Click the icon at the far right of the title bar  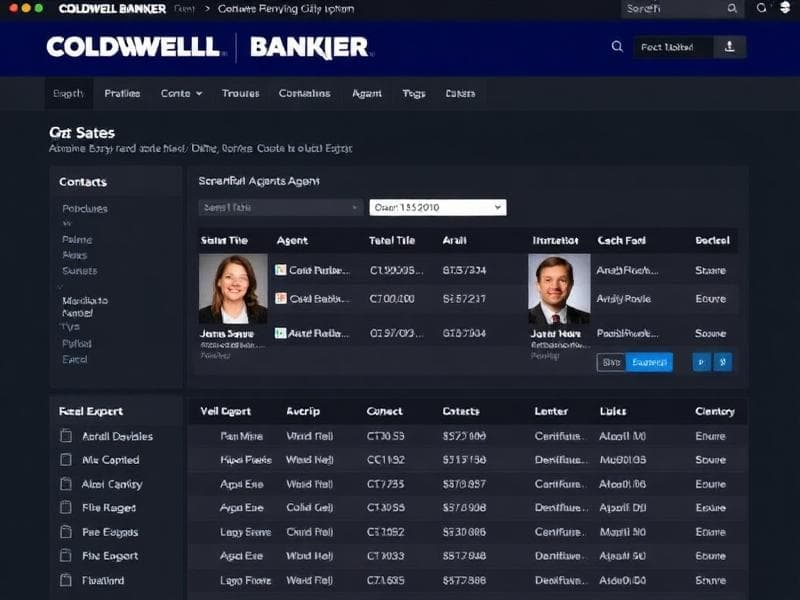point(785,8)
